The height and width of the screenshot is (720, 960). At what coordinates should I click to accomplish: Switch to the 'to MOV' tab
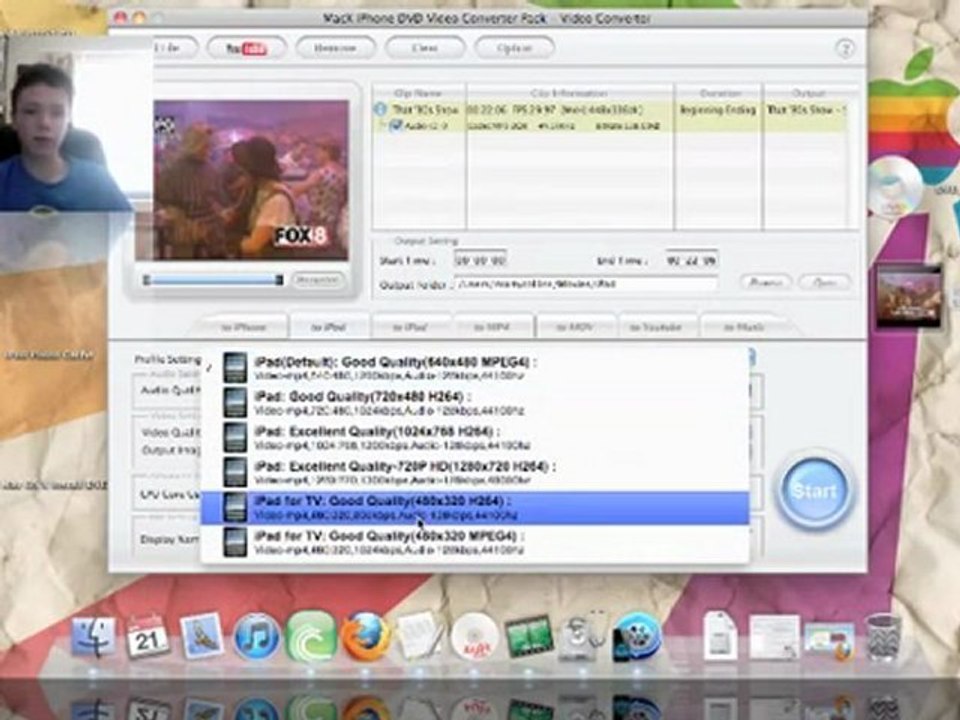(576, 327)
